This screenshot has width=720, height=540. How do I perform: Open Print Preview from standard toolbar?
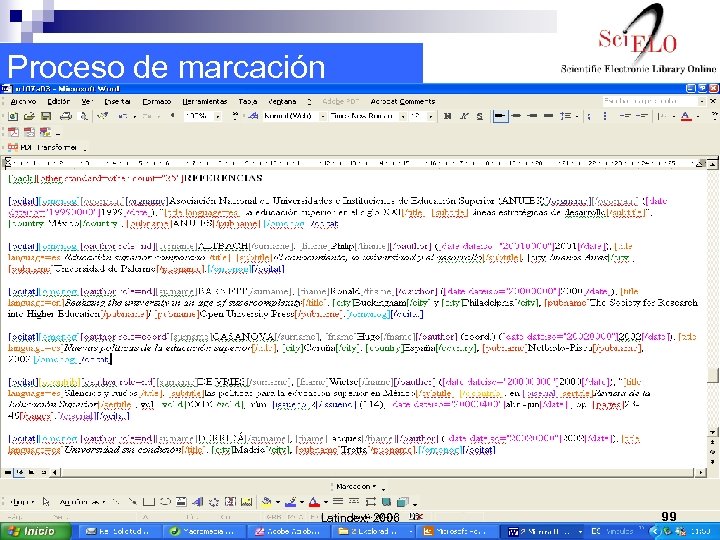pyautogui.click(x=84, y=117)
